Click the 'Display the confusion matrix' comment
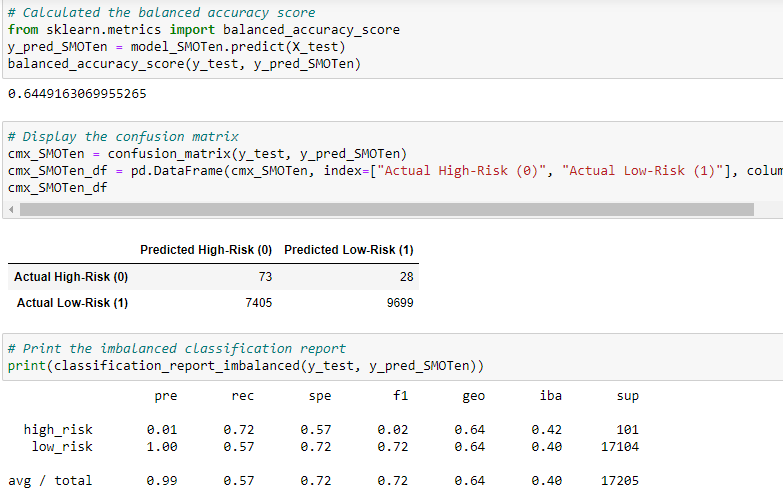Image resolution: width=783 pixels, height=499 pixels. [x=123, y=136]
